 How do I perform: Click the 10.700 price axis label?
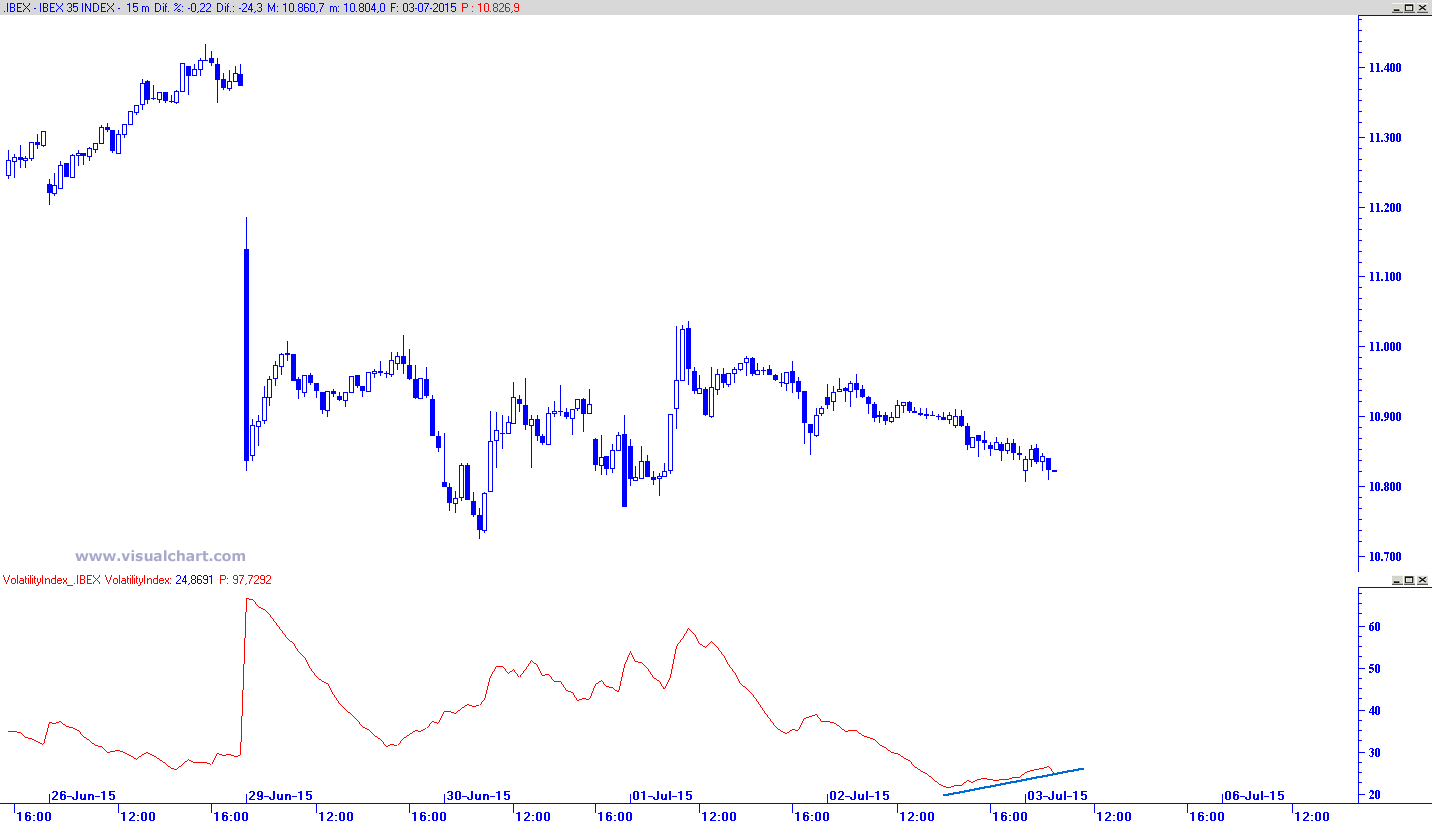pyautogui.click(x=1386, y=557)
